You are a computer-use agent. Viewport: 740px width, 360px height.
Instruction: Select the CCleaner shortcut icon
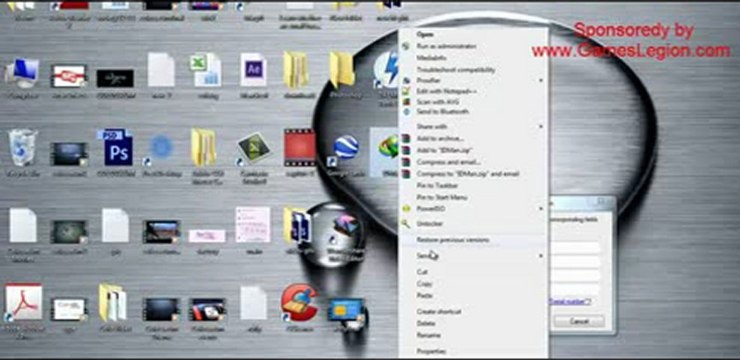pos(299,302)
